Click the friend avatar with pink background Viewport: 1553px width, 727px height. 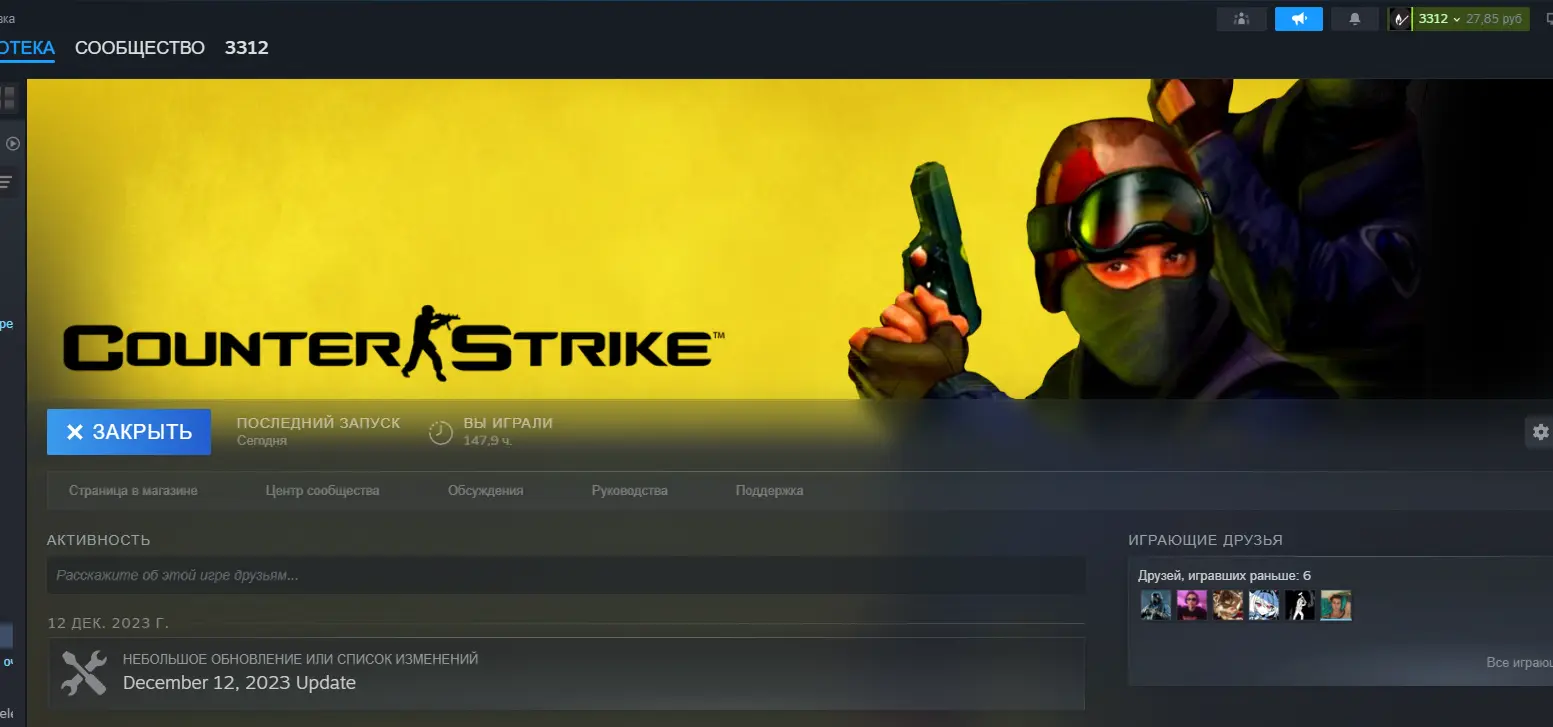pos(1192,605)
